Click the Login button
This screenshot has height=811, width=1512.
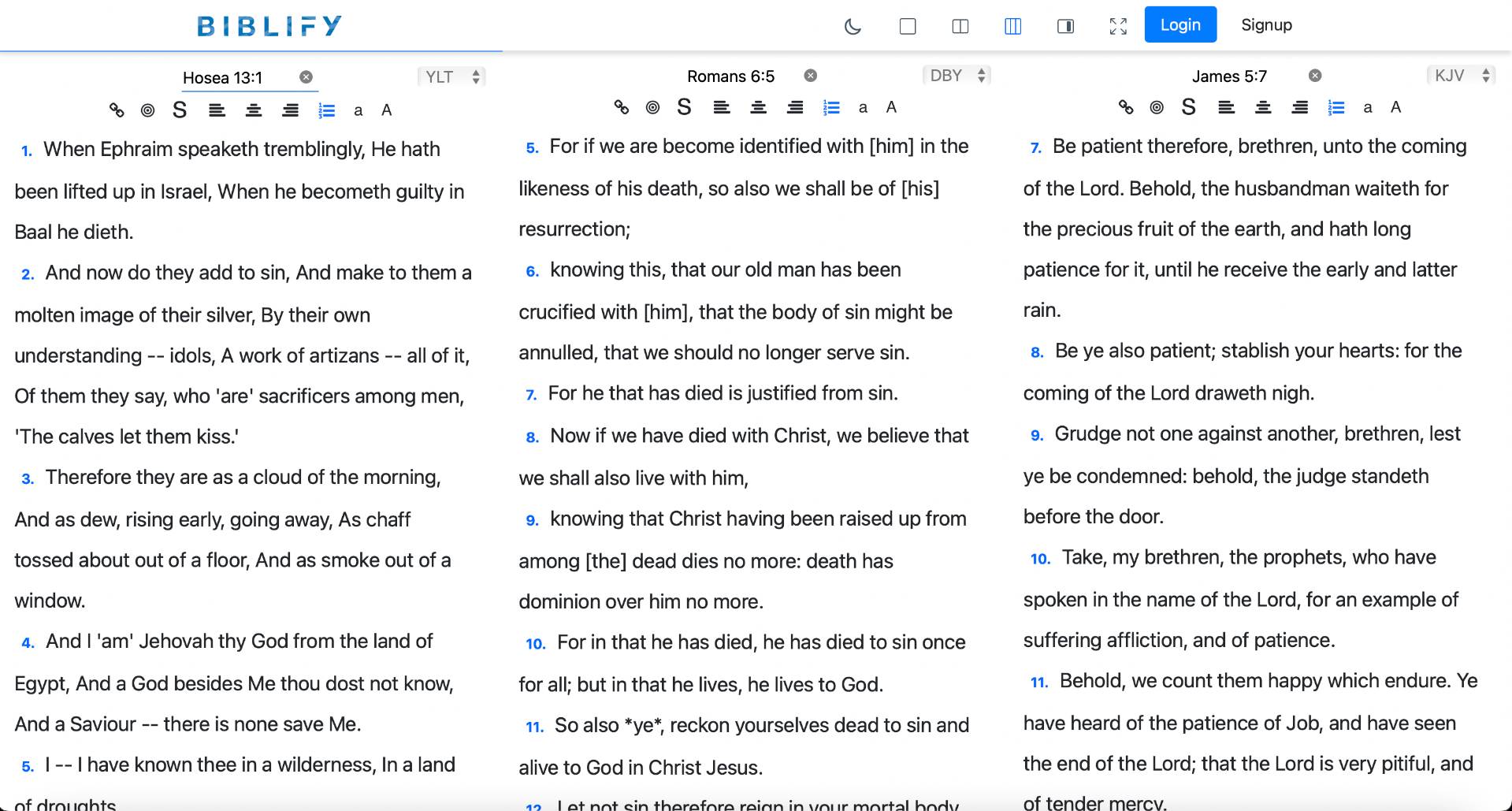[x=1180, y=24]
